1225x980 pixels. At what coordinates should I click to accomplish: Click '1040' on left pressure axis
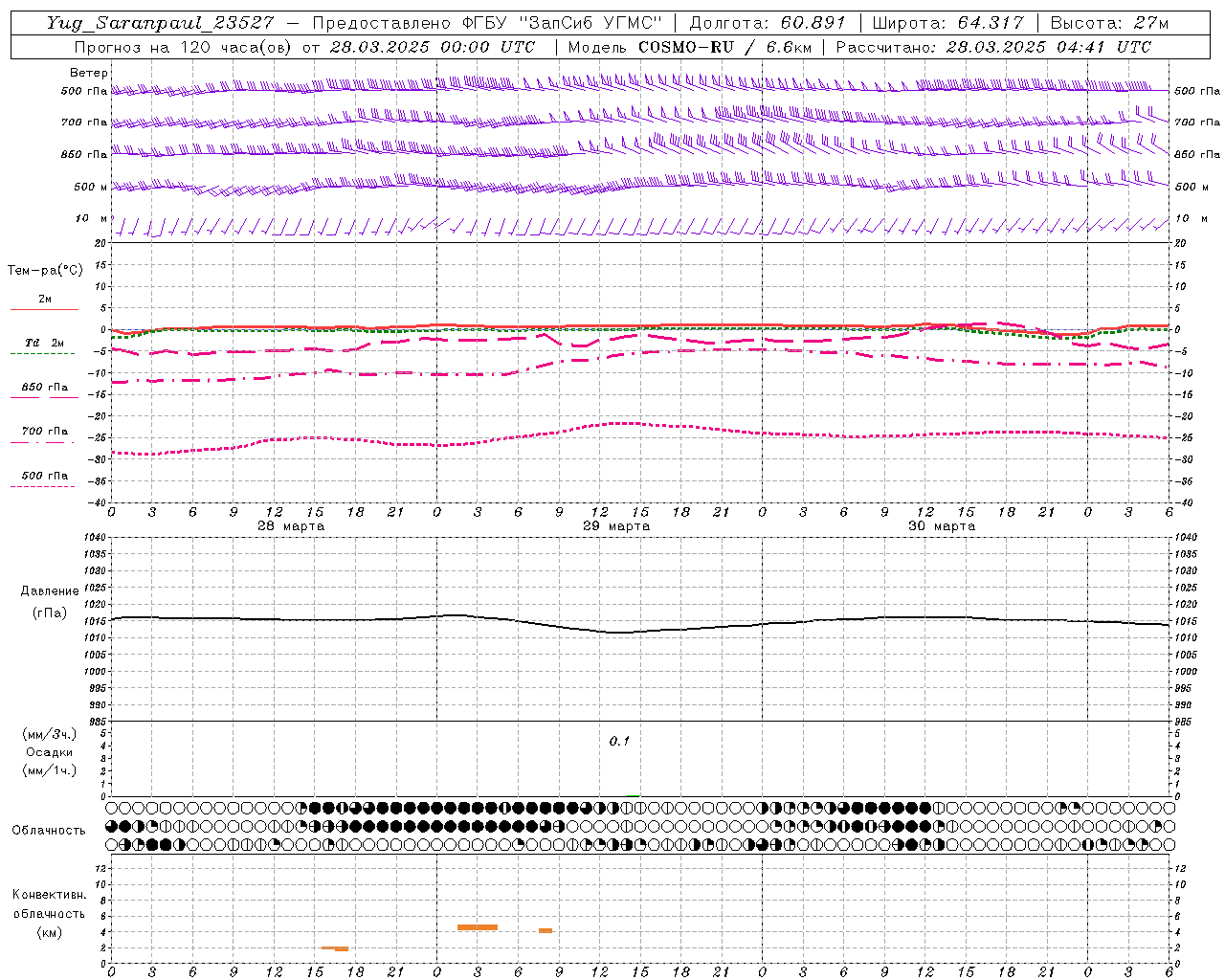[96, 538]
